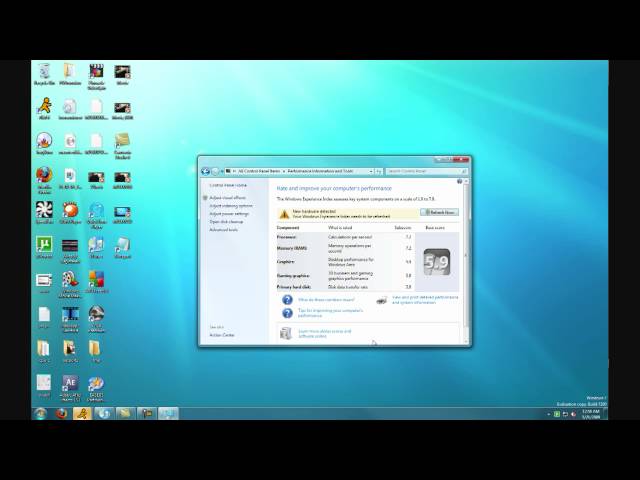Viewport: 640px width, 480px height.
Task: Click question icon beside 'What do these numbers mean'
Action: coord(287,300)
